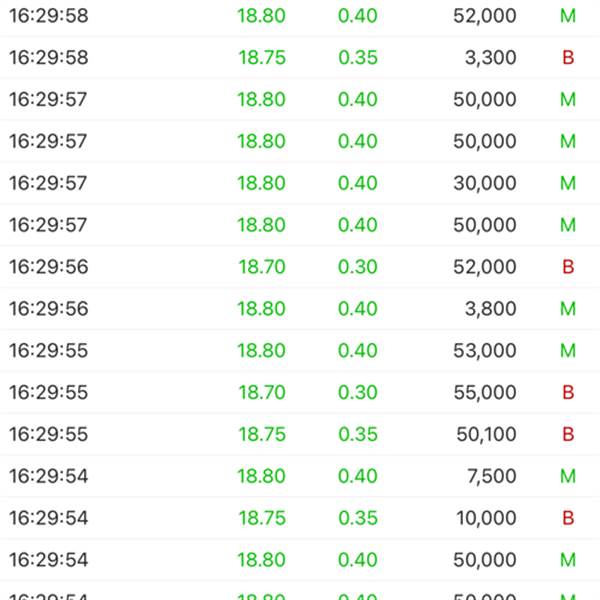Image resolution: width=600 pixels, height=600 pixels.
Task: Tap the 55,000 volume trade row
Action: [x=300, y=392]
